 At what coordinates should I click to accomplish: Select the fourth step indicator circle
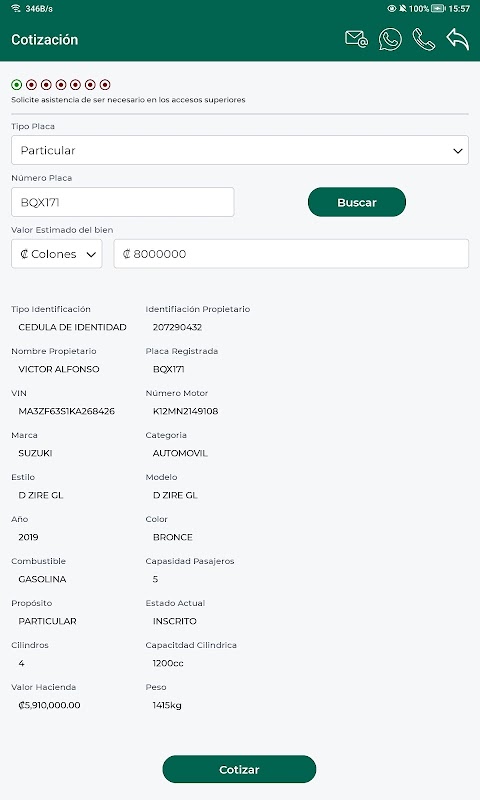(x=61, y=84)
